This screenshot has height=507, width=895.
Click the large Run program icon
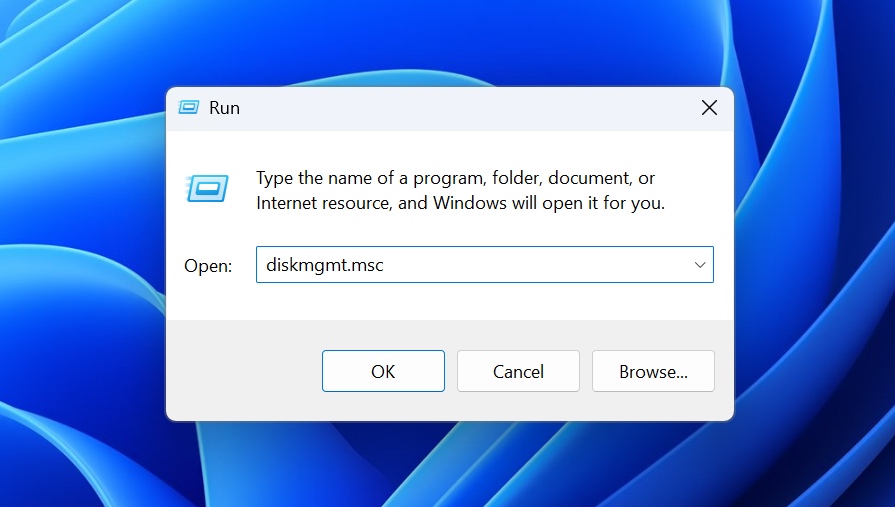point(207,188)
